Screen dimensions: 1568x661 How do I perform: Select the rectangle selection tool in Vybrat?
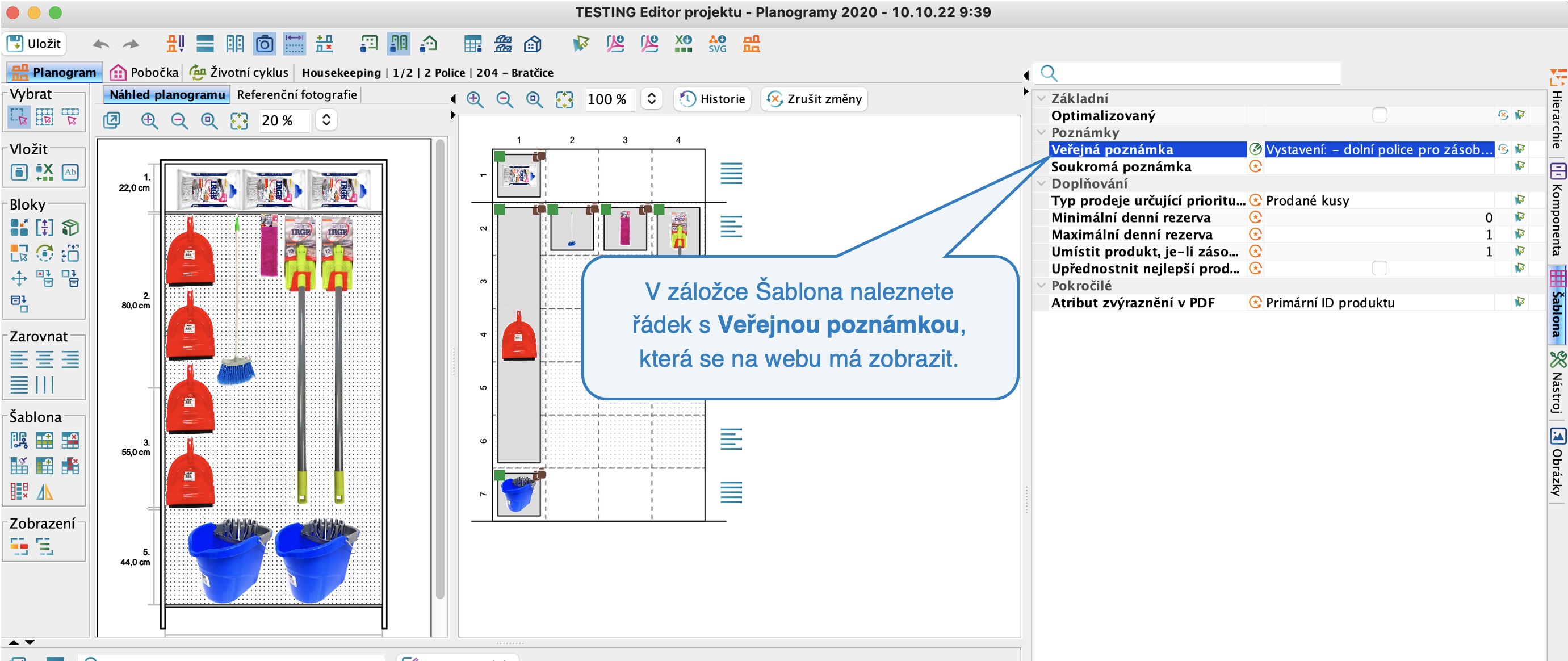(x=19, y=117)
